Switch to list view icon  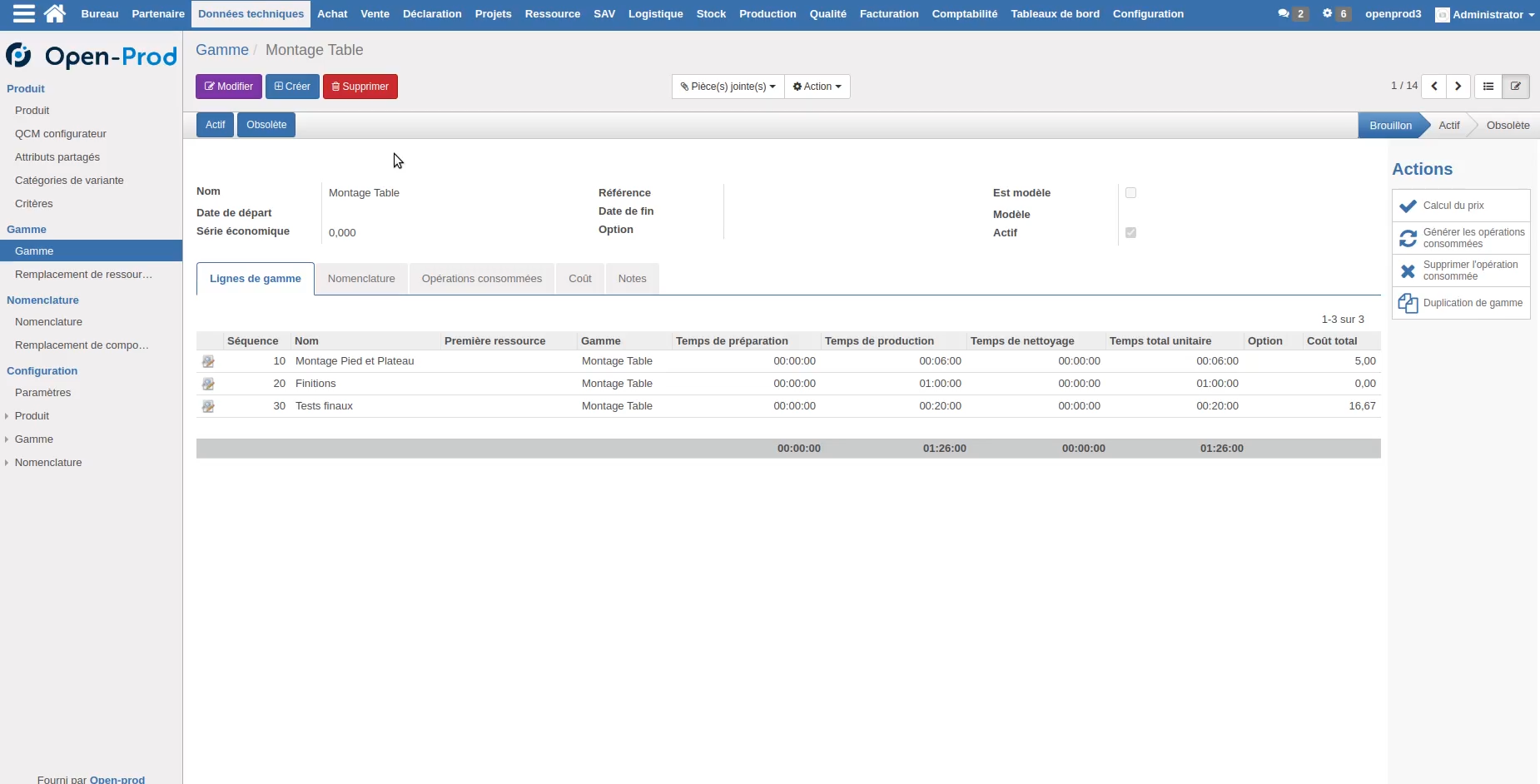click(1488, 87)
